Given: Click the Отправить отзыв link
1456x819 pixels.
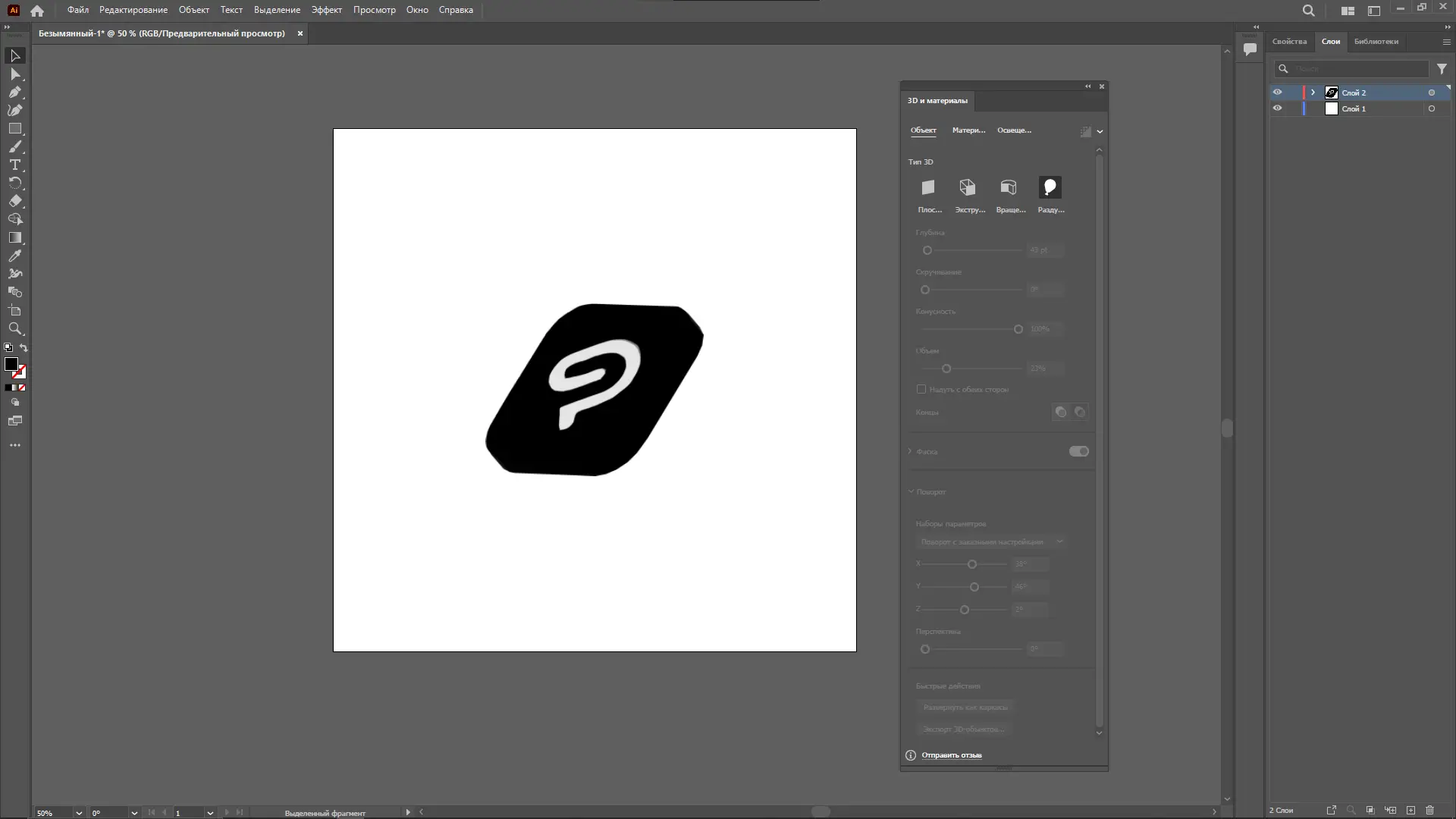Looking at the screenshot, I should [951, 755].
